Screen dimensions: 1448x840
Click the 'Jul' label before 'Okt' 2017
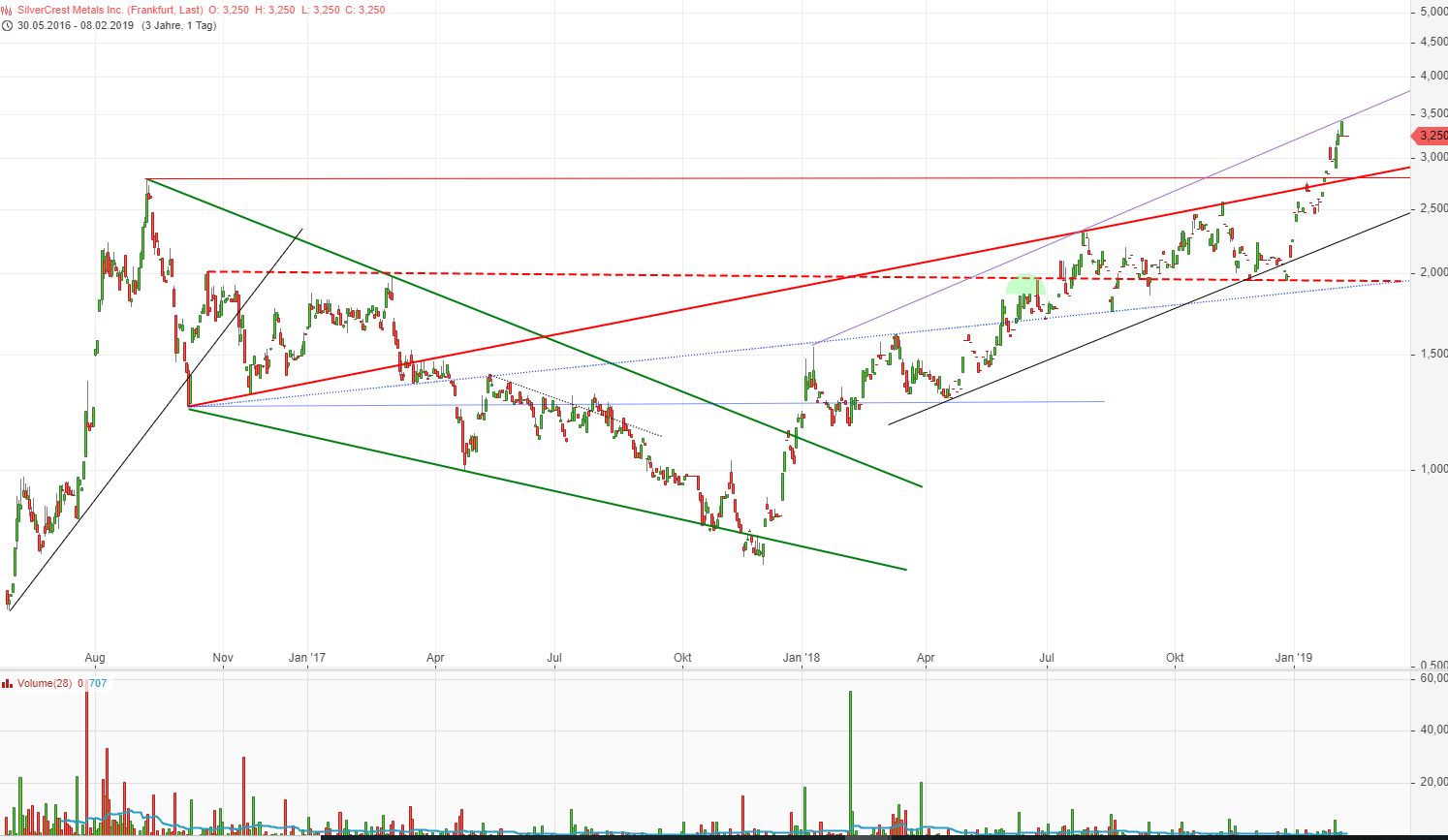click(x=554, y=658)
